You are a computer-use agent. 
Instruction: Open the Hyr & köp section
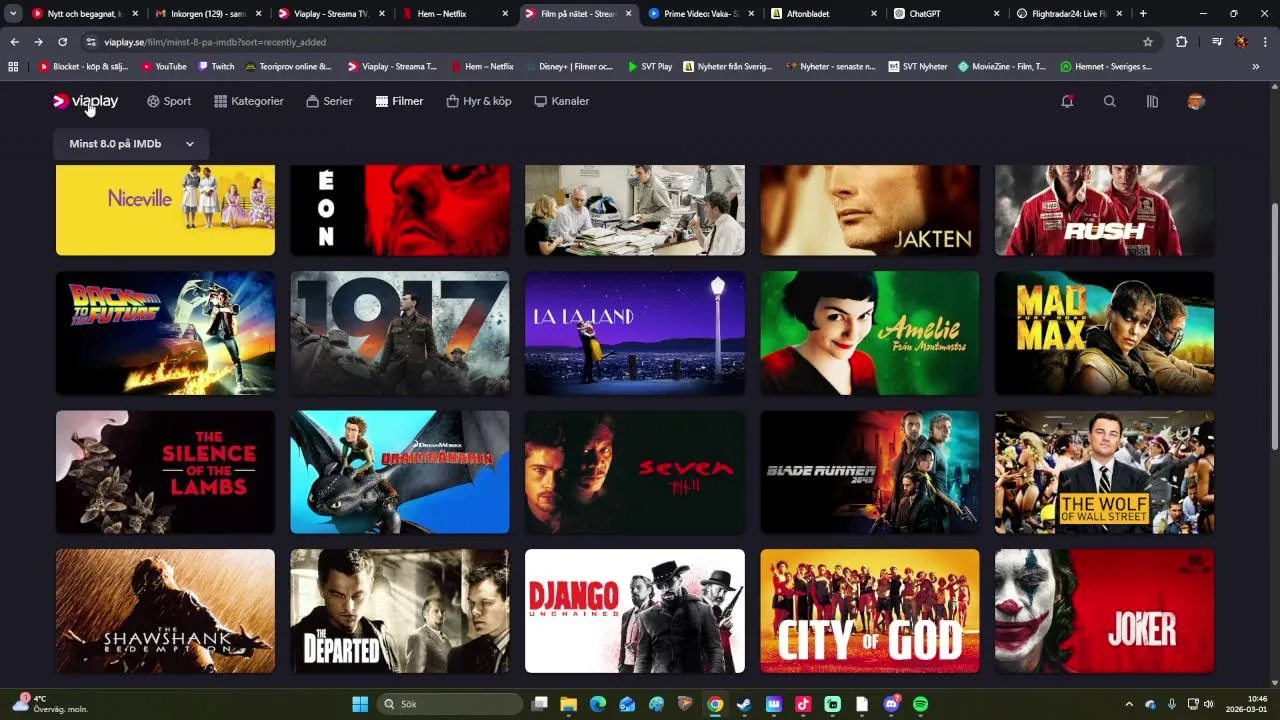point(479,101)
